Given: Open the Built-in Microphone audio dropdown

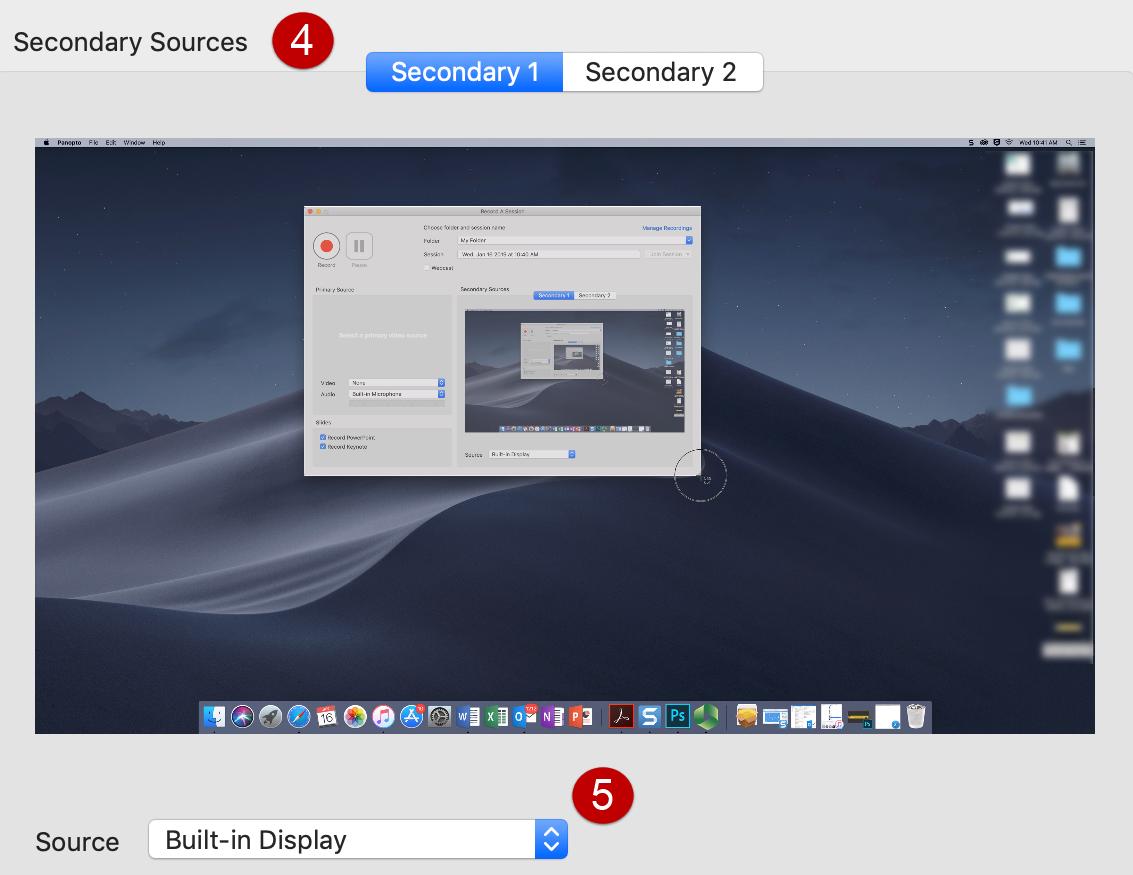Looking at the screenshot, I should click(x=397, y=394).
